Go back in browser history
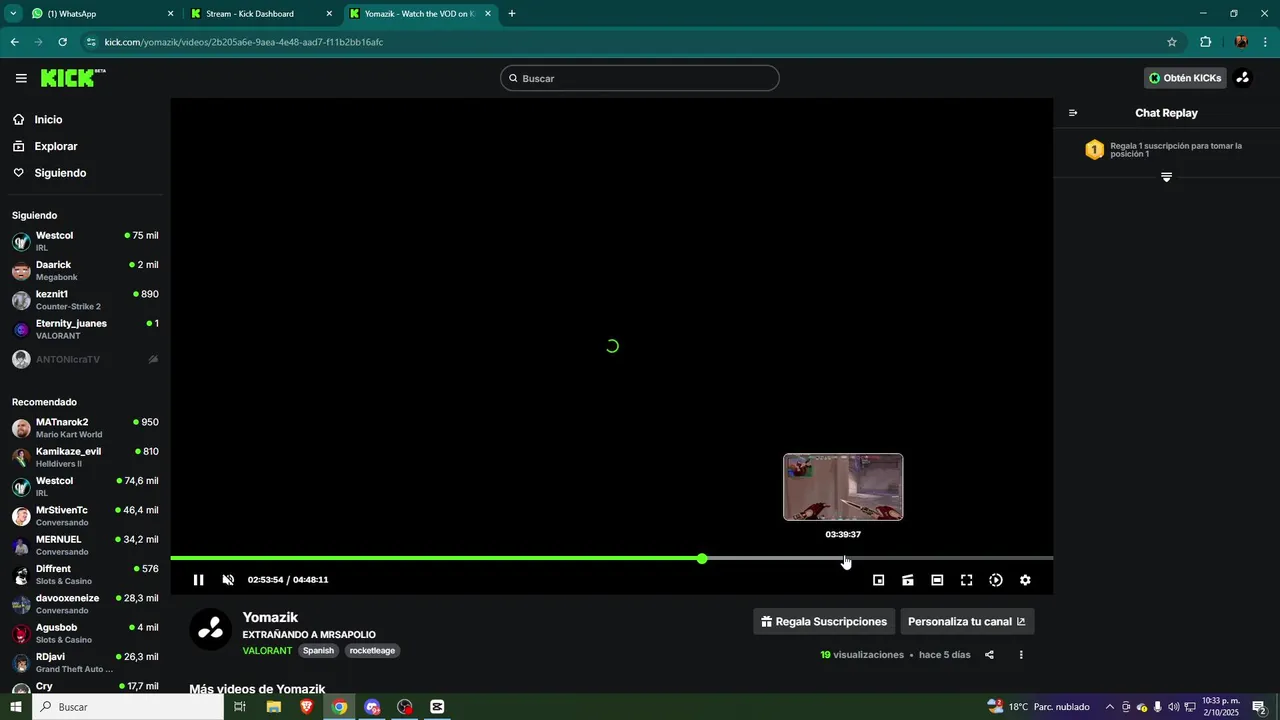Image resolution: width=1280 pixels, height=720 pixels. [x=14, y=42]
